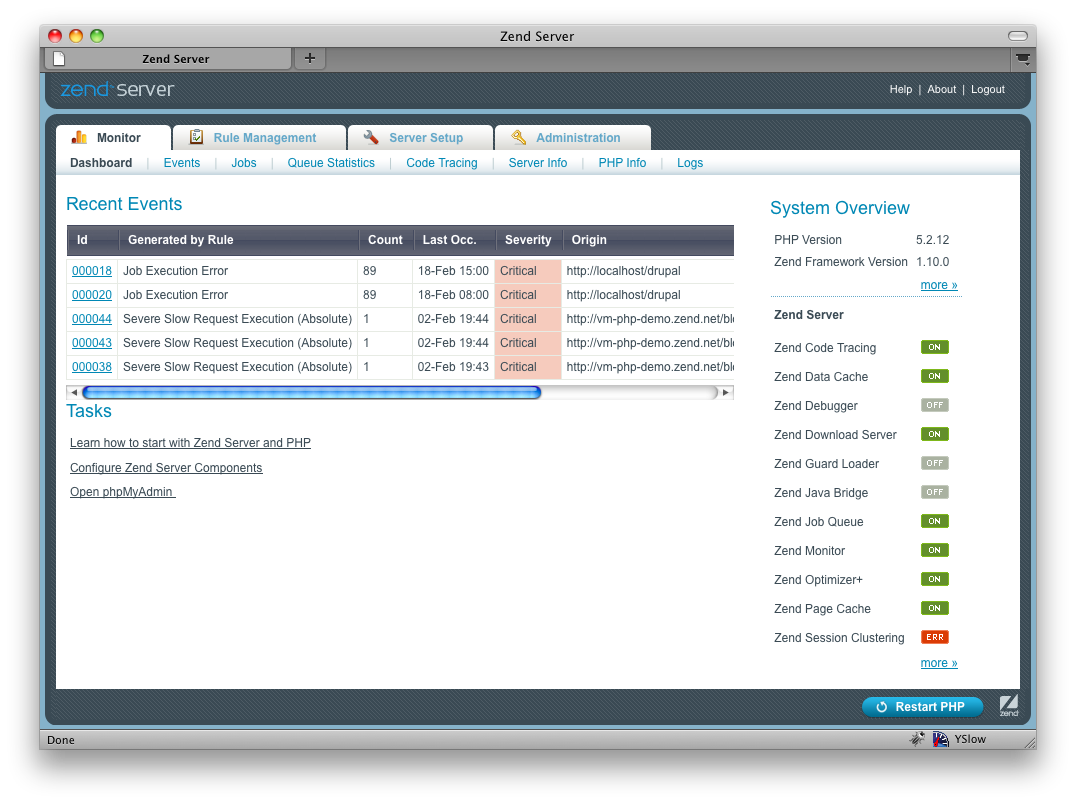The image size is (1076, 804).
Task: Toggle Zend Guard Loader OFF indicator
Action: tap(935, 463)
